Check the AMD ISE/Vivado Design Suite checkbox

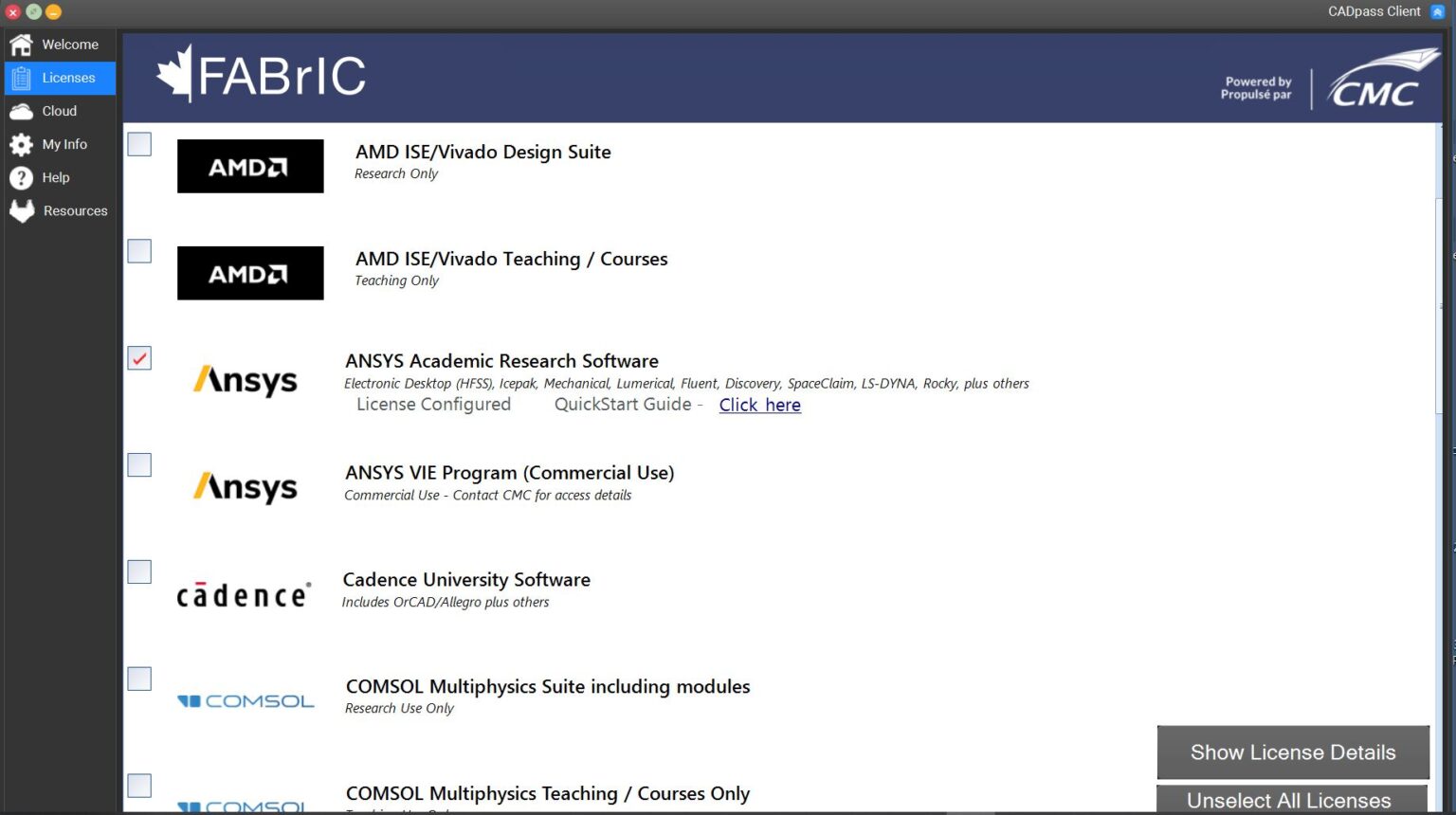click(138, 144)
